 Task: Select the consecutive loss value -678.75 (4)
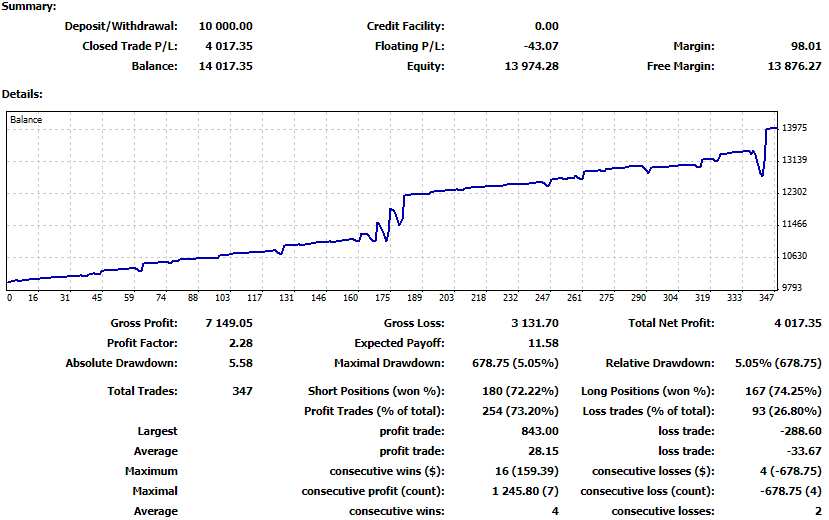coord(791,491)
